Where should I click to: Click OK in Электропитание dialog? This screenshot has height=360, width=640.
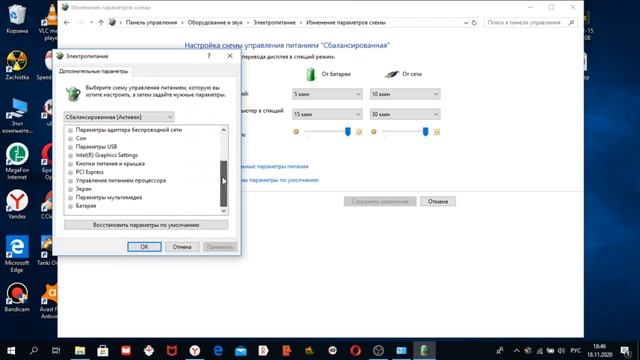(144, 247)
